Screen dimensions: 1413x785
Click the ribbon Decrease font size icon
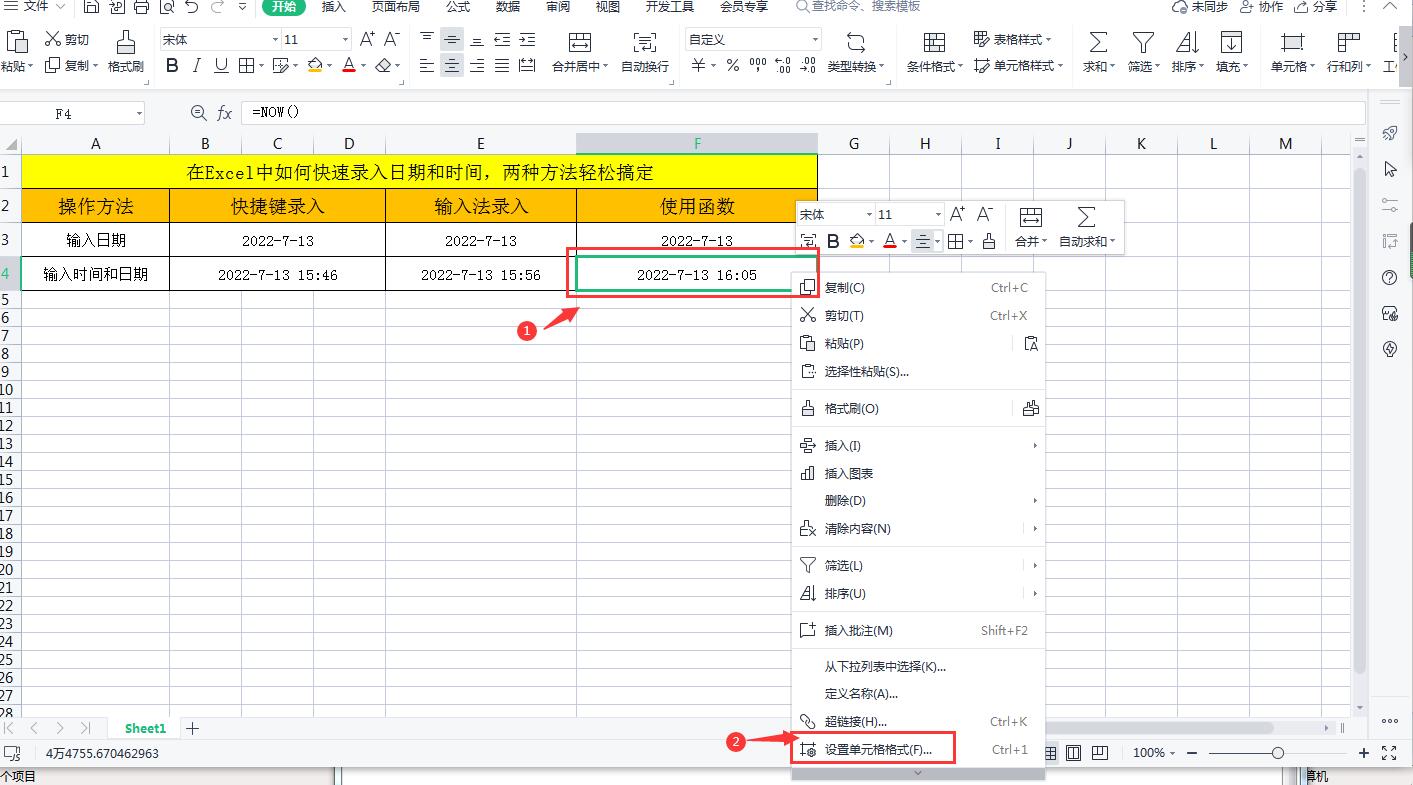point(392,39)
